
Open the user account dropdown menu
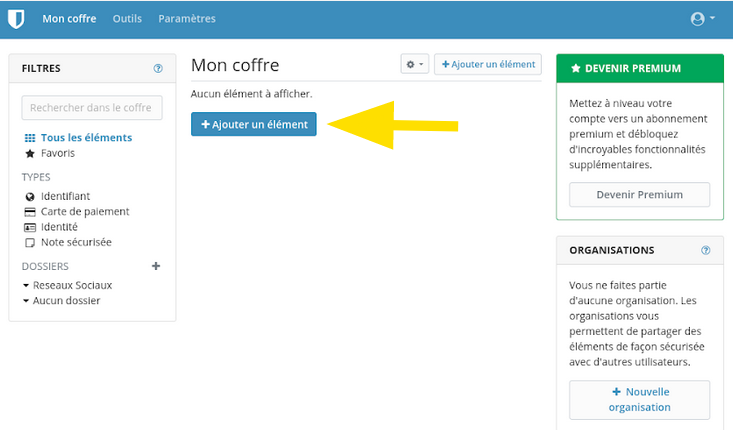coord(703,19)
